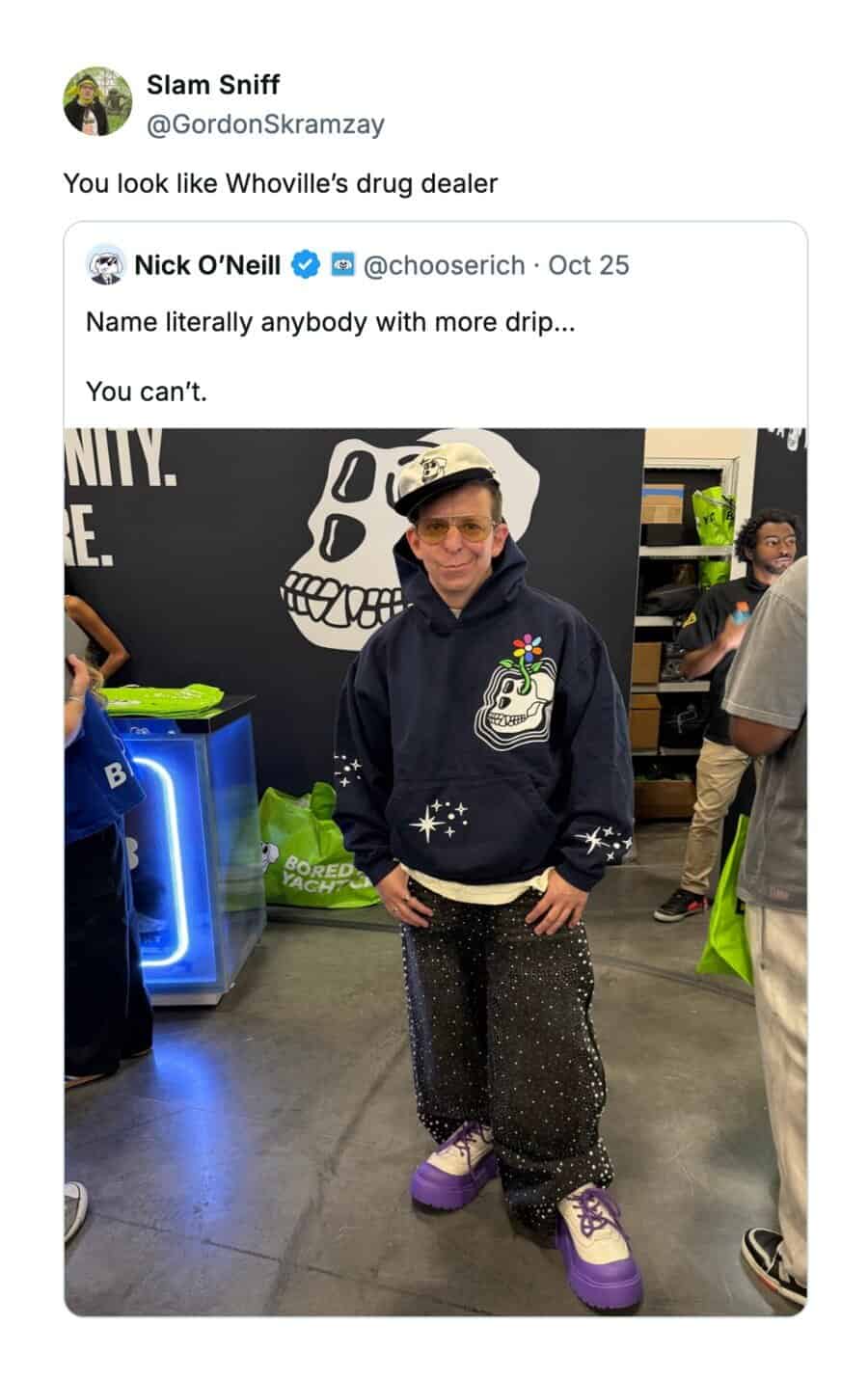Open Nick O'Neill's small avatar icon
The width and height of the screenshot is (868, 1380).
(106, 265)
